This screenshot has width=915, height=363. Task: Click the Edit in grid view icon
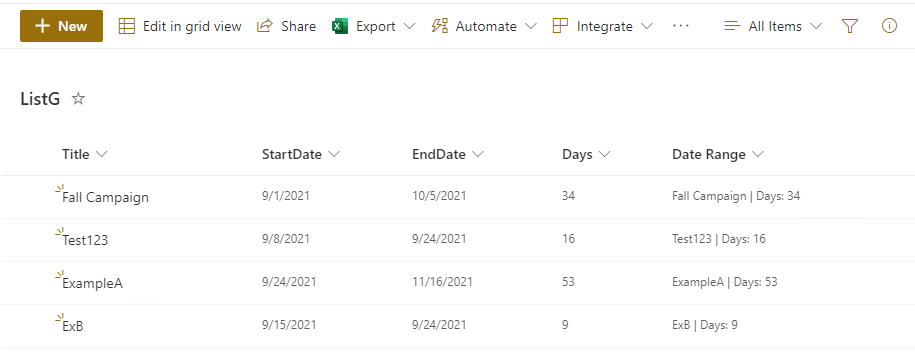pos(127,26)
